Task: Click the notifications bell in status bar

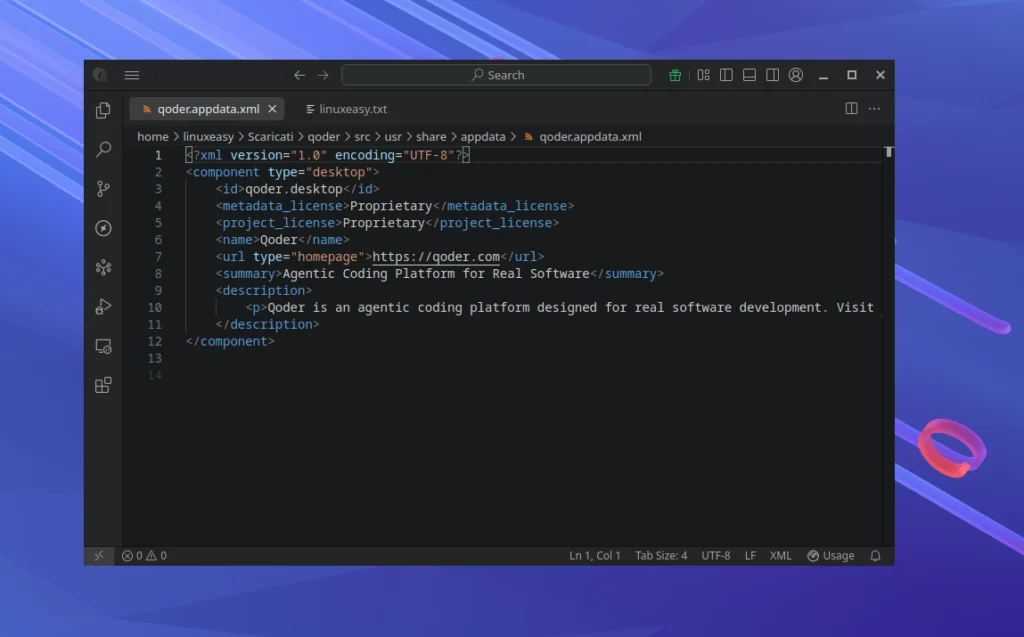Action: 875,555
